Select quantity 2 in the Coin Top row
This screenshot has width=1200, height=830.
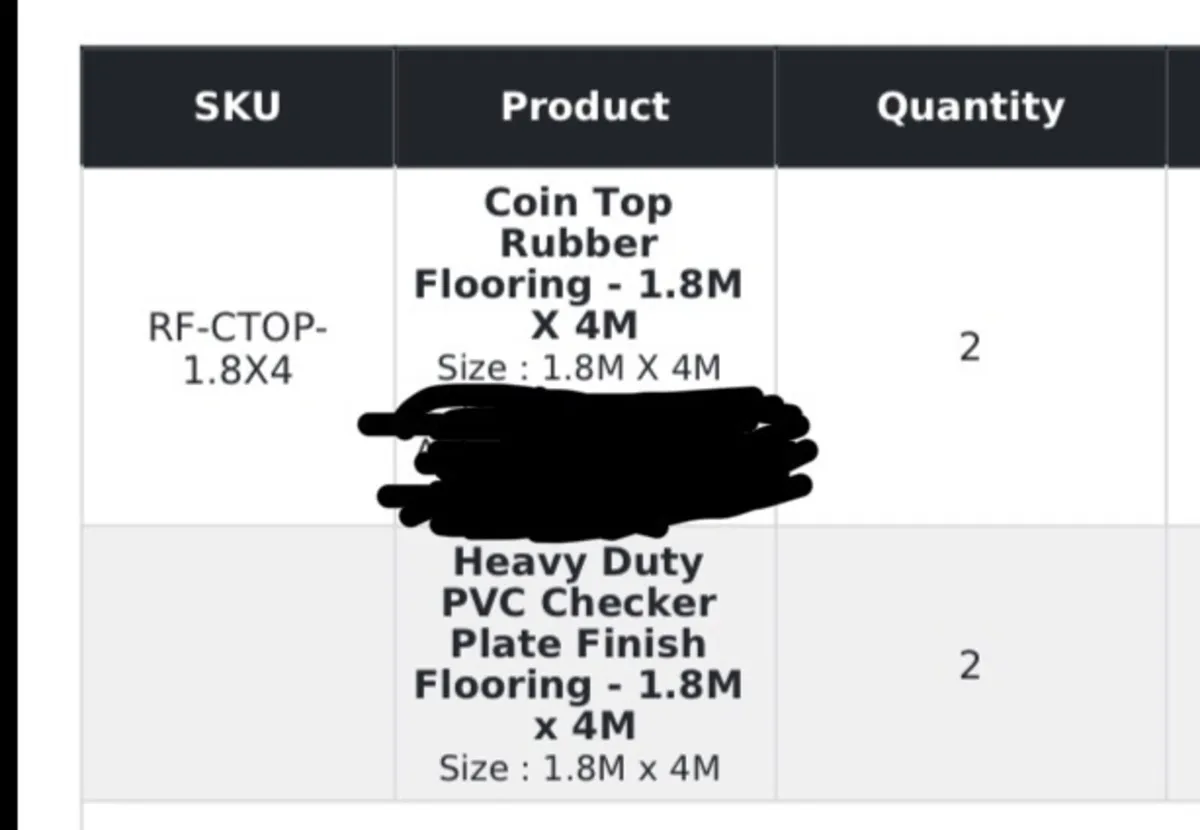[x=970, y=348]
